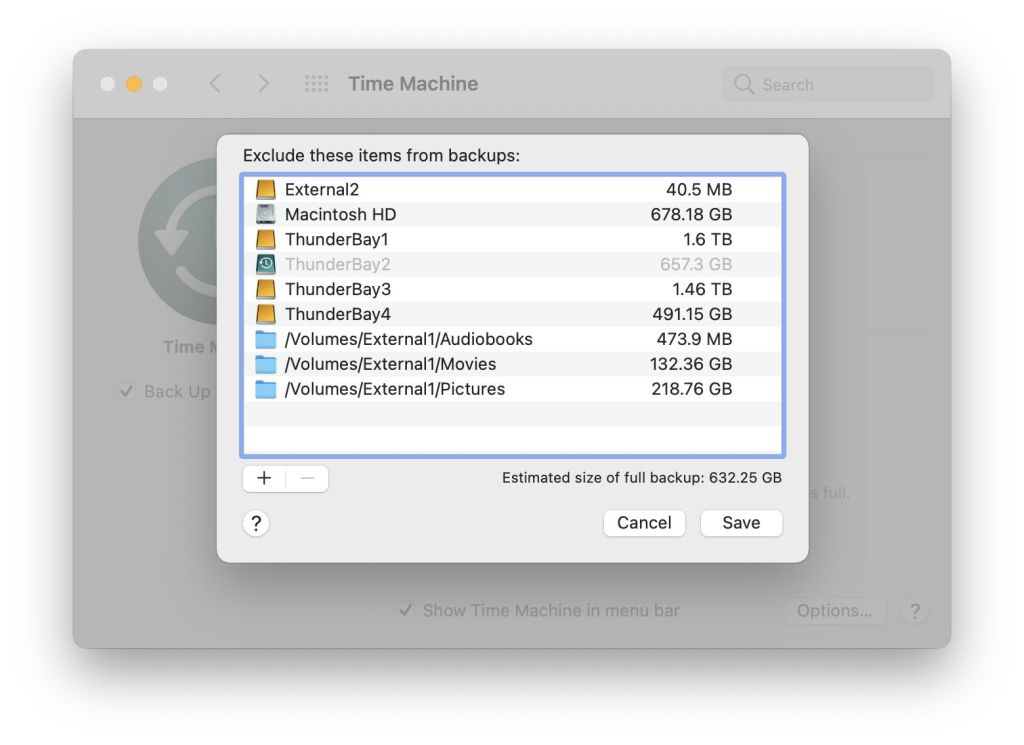Open help with the question mark button
1024x745 pixels.
point(256,523)
